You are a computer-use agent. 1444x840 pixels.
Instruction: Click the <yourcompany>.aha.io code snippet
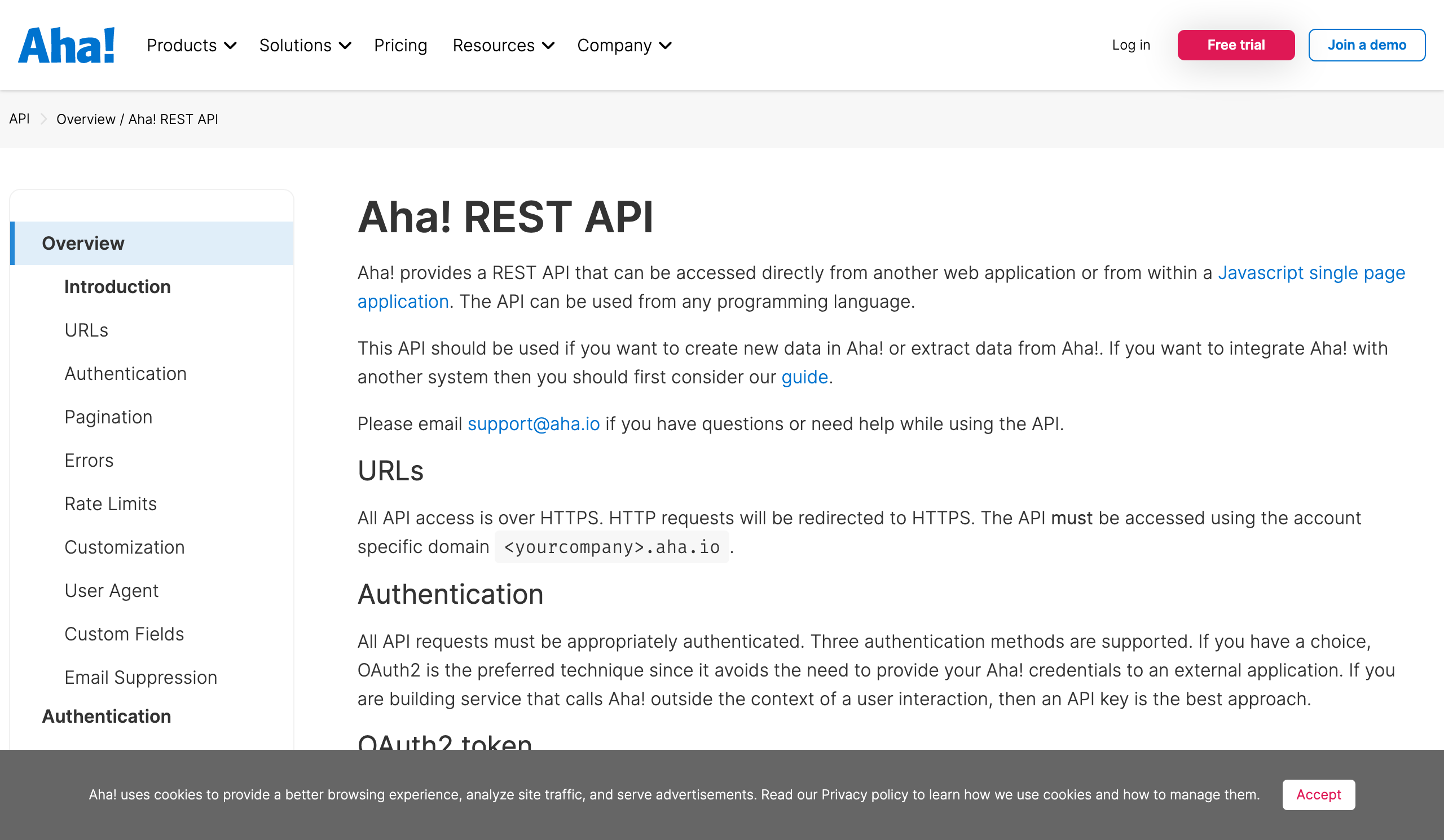click(x=611, y=546)
